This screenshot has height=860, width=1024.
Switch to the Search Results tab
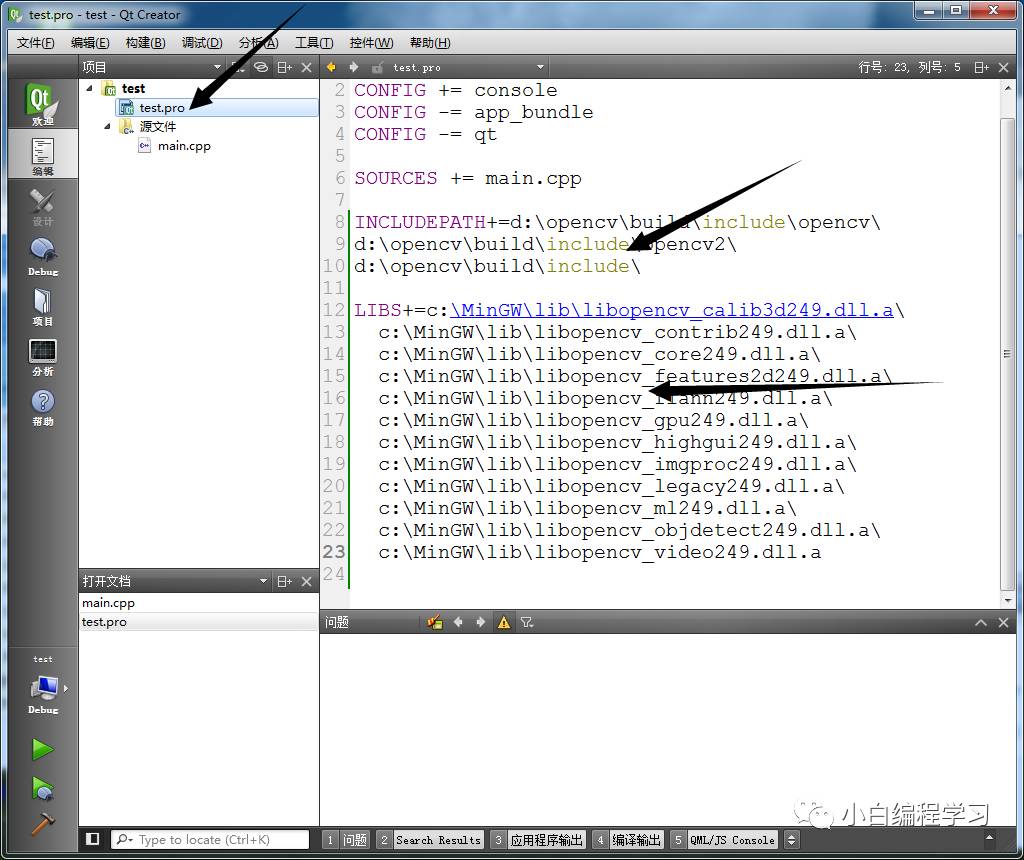(x=430, y=840)
